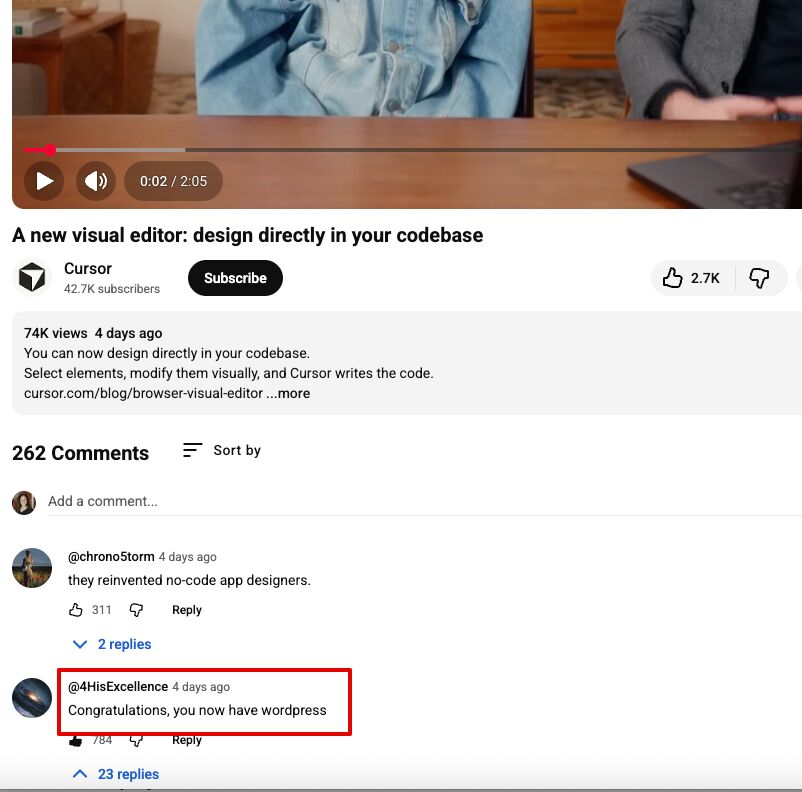The image size is (802, 792).
Task: Click your profile avatar beside comment box
Action: tap(24, 502)
